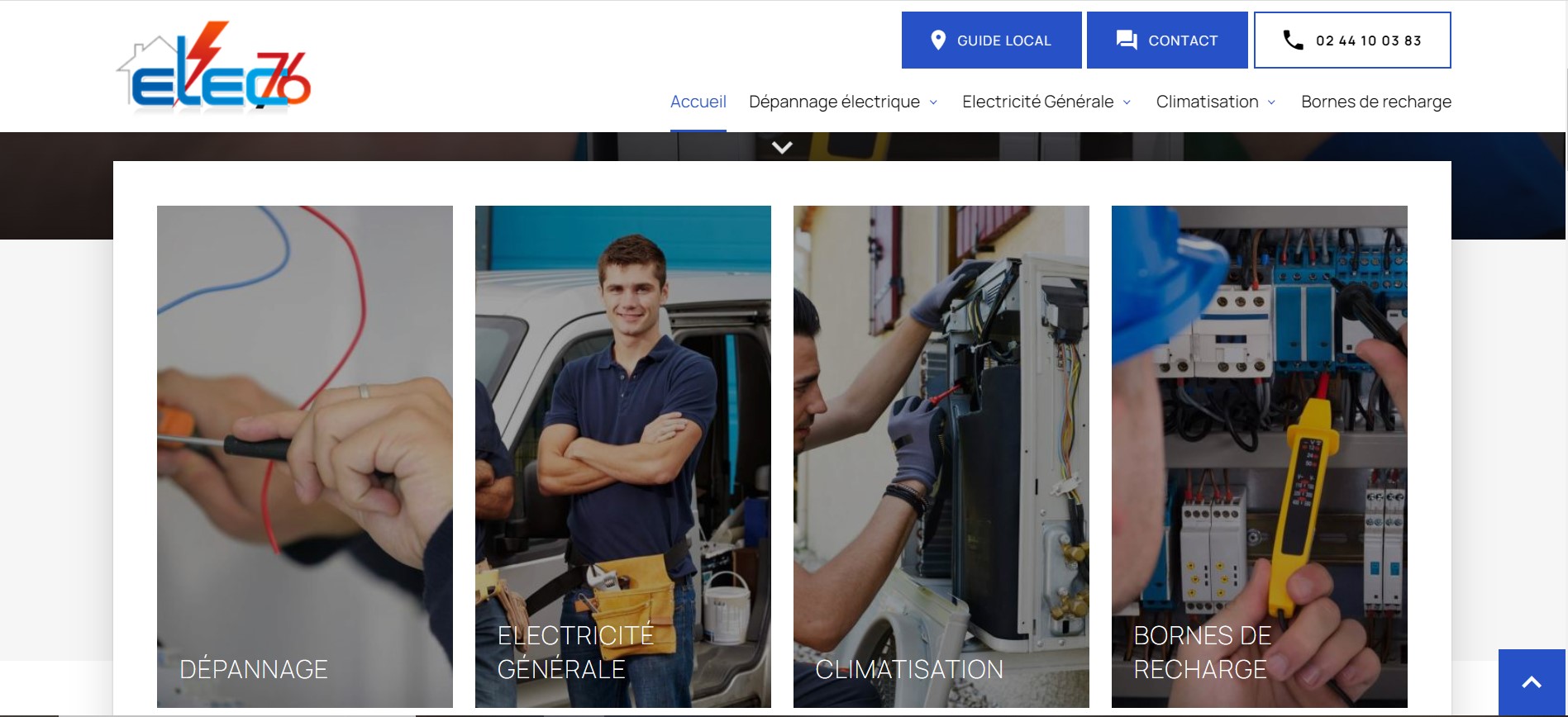The image size is (1568, 717).
Task: Open the Bornes de Recharge card
Action: tap(1259, 456)
